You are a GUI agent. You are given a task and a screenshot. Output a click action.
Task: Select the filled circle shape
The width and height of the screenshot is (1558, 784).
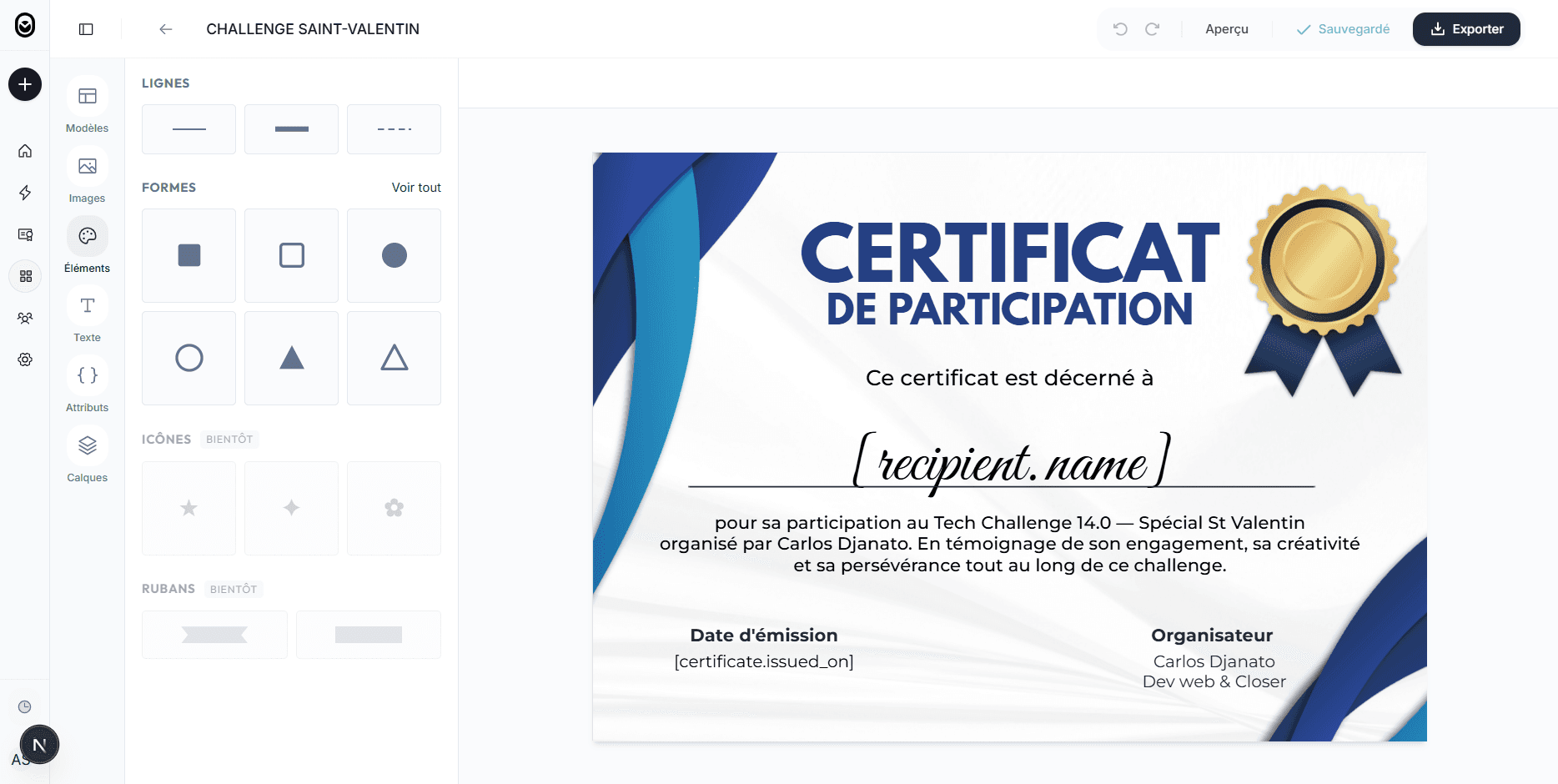click(394, 255)
